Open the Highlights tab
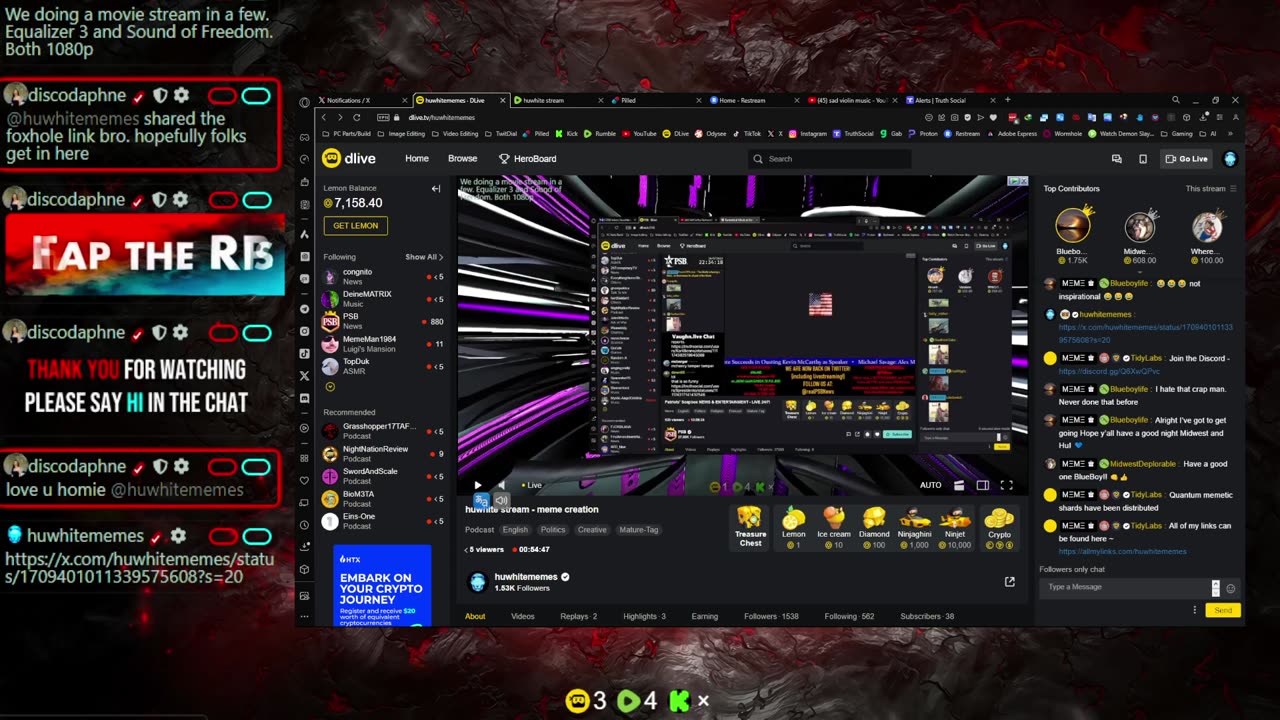Screen dimensions: 1280x720 pos(644,616)
